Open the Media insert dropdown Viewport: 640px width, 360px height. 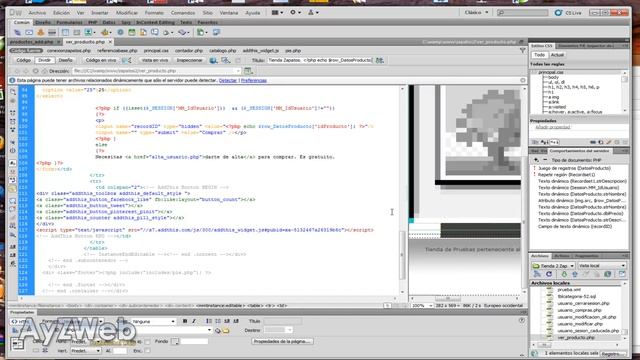pos(105,32)
